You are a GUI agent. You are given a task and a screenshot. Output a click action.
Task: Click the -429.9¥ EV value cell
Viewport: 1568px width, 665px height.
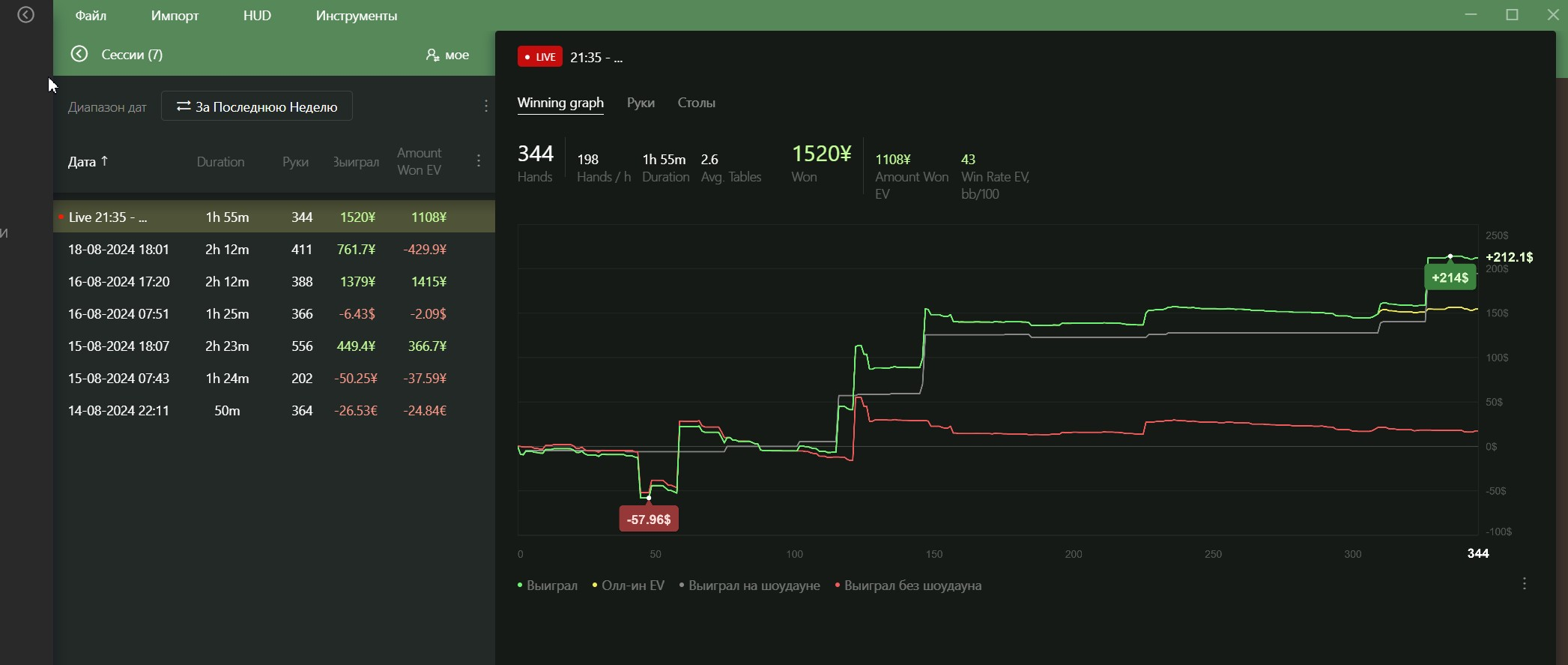(425, 249)
